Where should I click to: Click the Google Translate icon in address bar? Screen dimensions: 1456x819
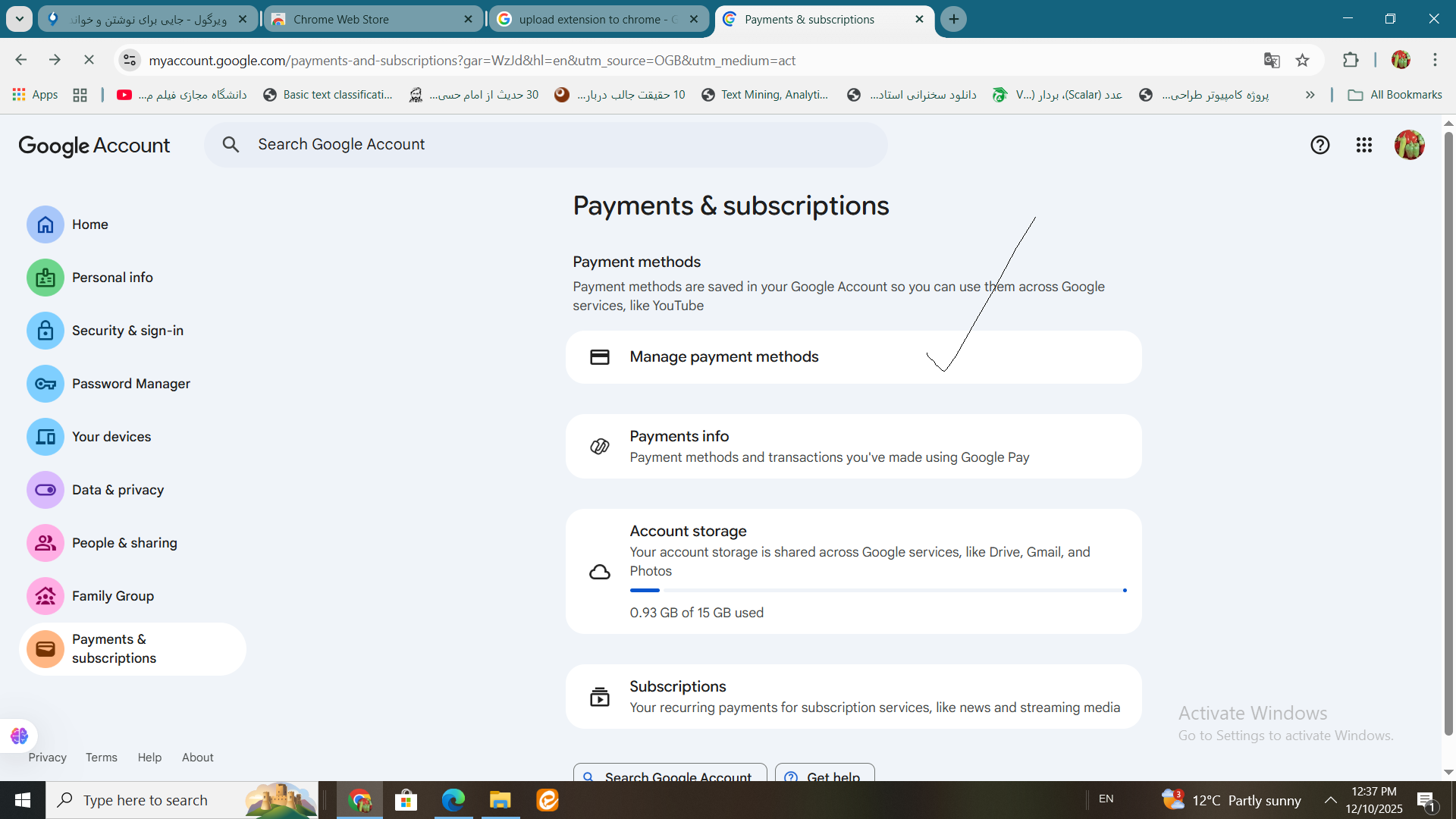coord(1272,61)
